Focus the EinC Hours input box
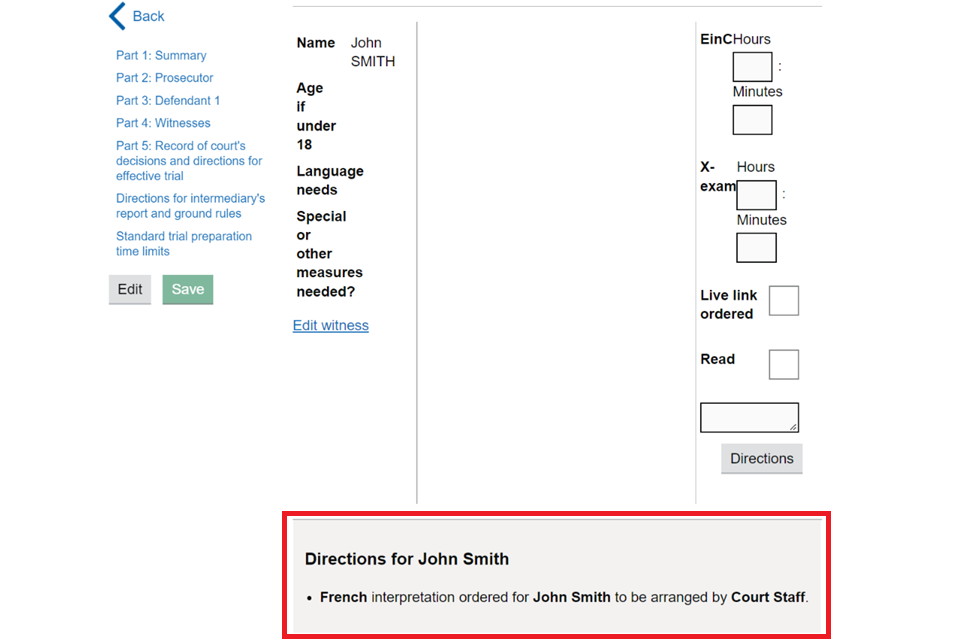 click(x=752, y=67)
